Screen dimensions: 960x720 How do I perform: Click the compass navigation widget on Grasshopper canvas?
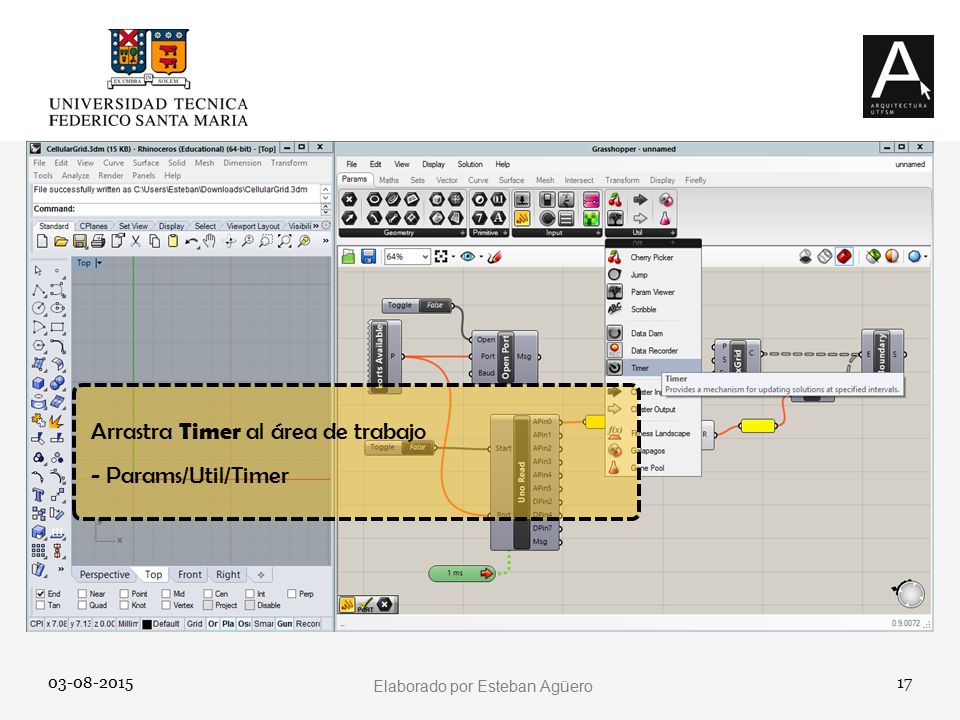910,593
